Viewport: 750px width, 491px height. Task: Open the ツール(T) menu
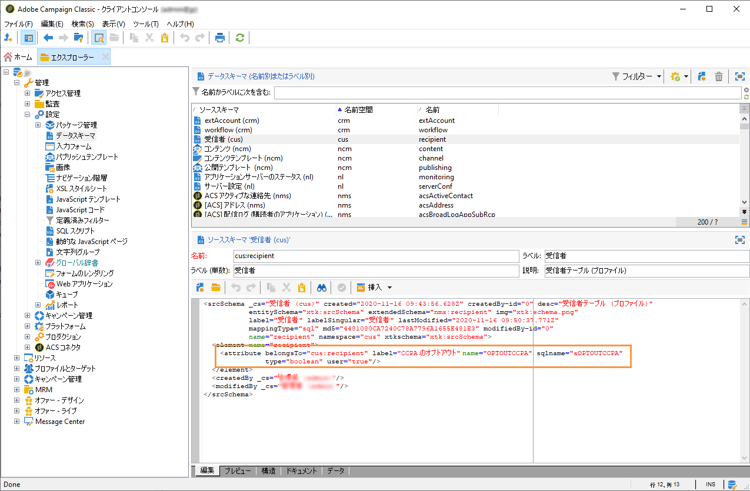click(145, 24)
